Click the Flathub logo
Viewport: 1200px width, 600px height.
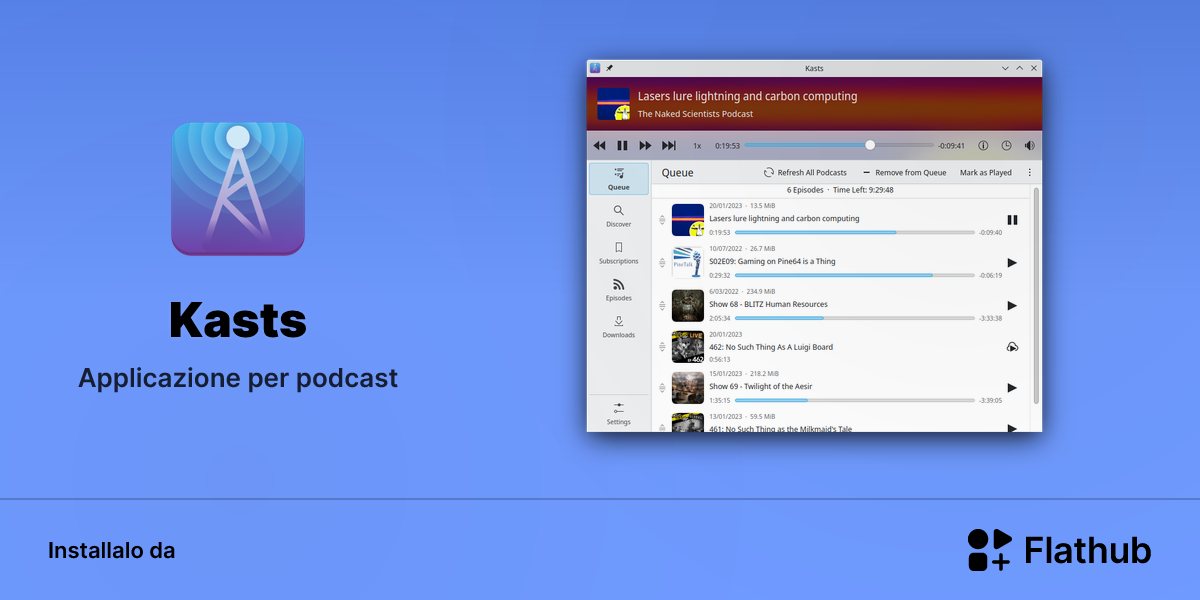pyautogui.click(x=1060, y=550)
